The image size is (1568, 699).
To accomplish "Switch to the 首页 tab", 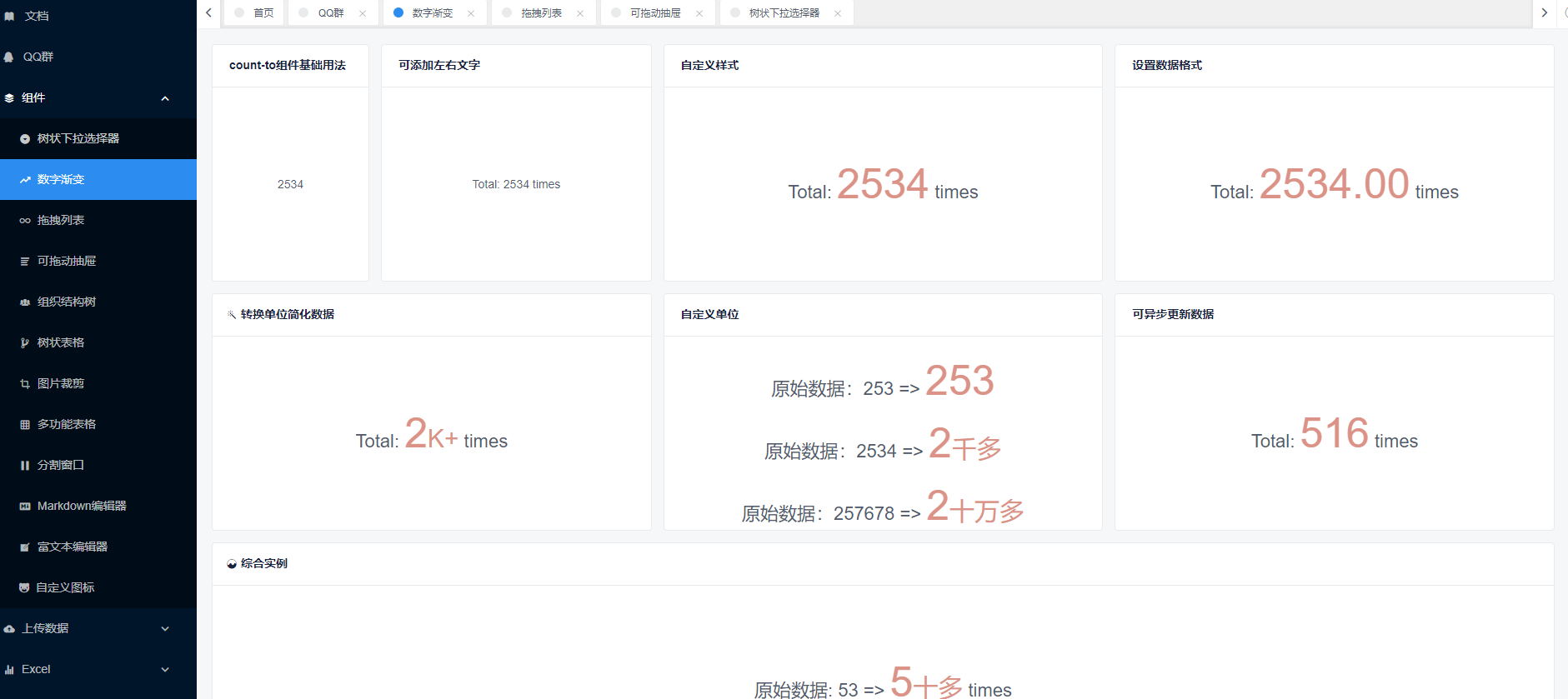I will [x=263, y=13].
